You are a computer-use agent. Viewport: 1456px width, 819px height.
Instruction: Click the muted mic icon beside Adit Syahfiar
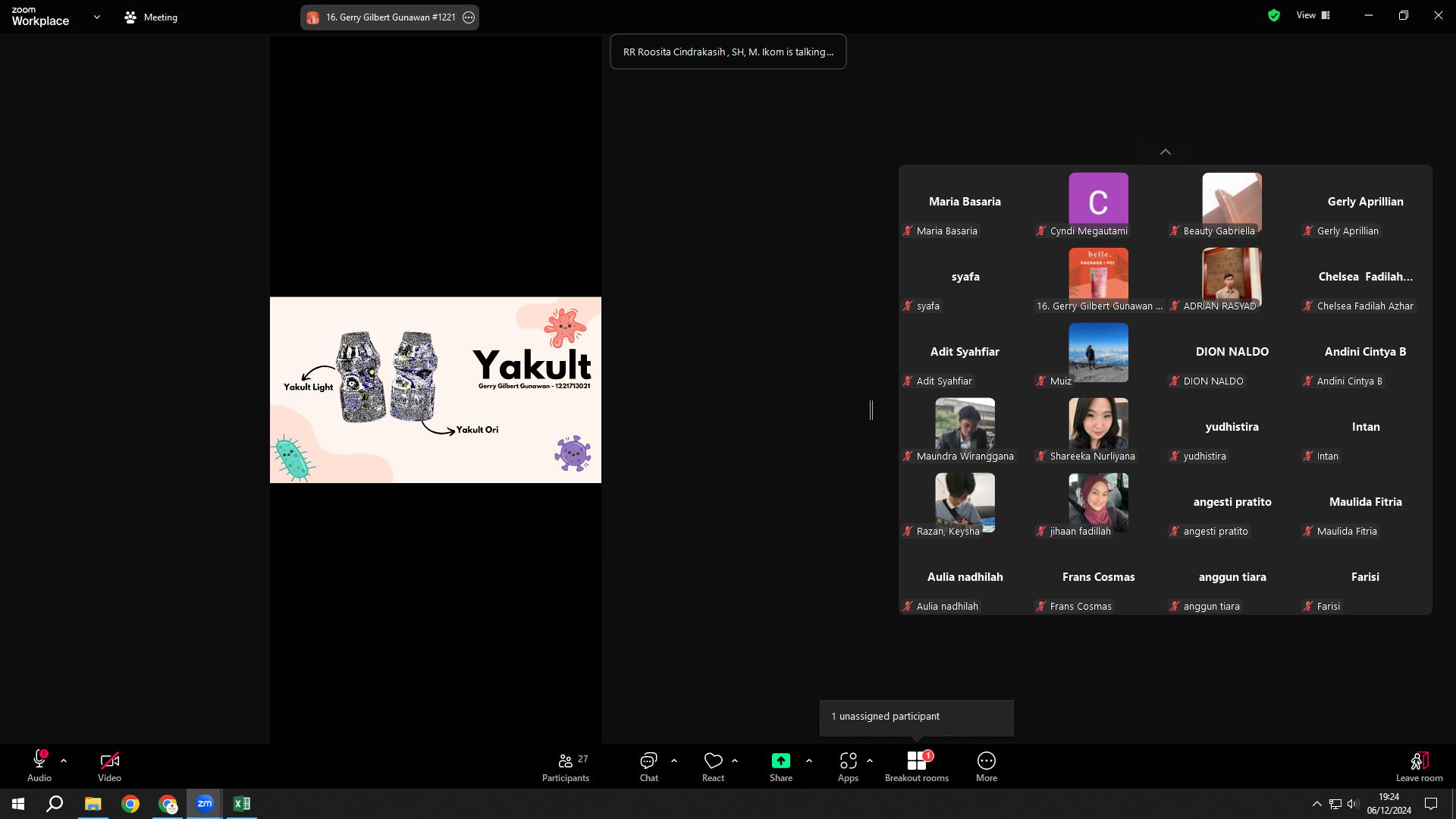click(908, 381)
